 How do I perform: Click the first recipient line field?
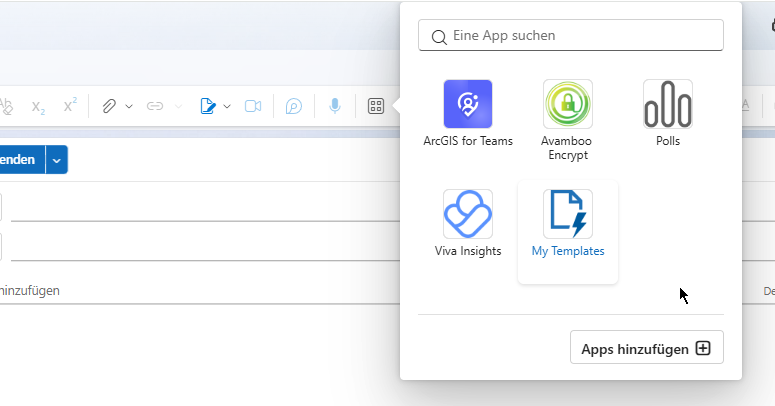[206, 208]
